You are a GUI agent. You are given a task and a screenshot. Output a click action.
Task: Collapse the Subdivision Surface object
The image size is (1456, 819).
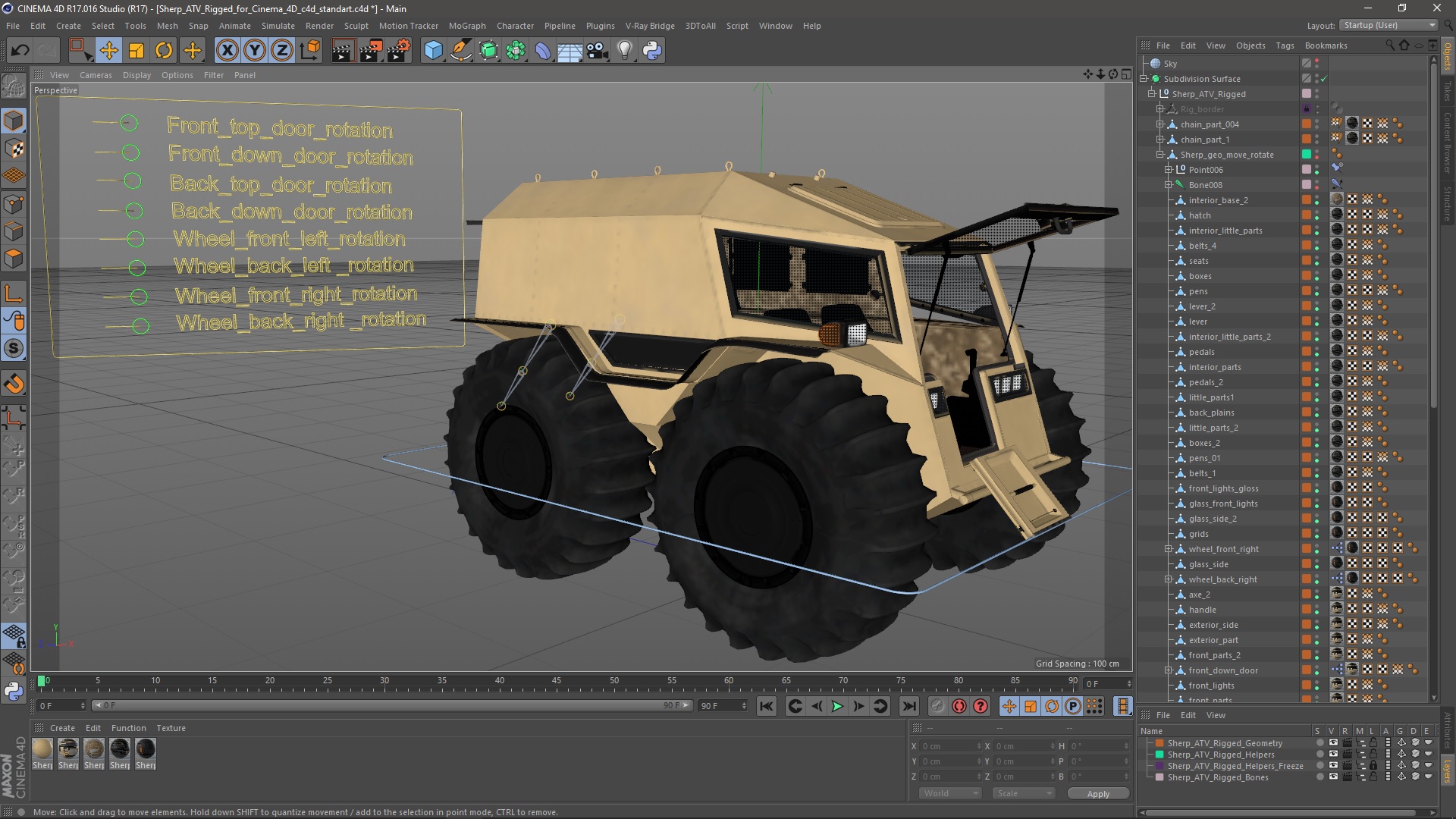(1144, 79)
